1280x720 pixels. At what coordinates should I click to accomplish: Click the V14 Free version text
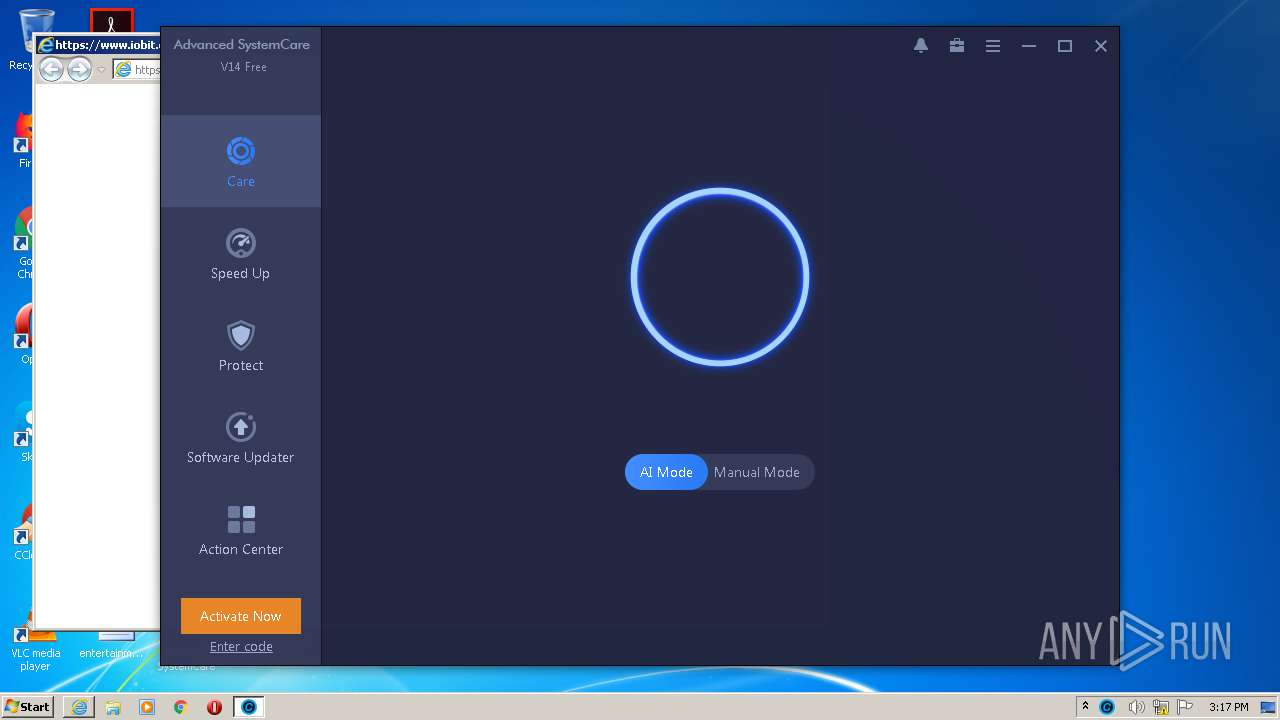coord(244,67)
